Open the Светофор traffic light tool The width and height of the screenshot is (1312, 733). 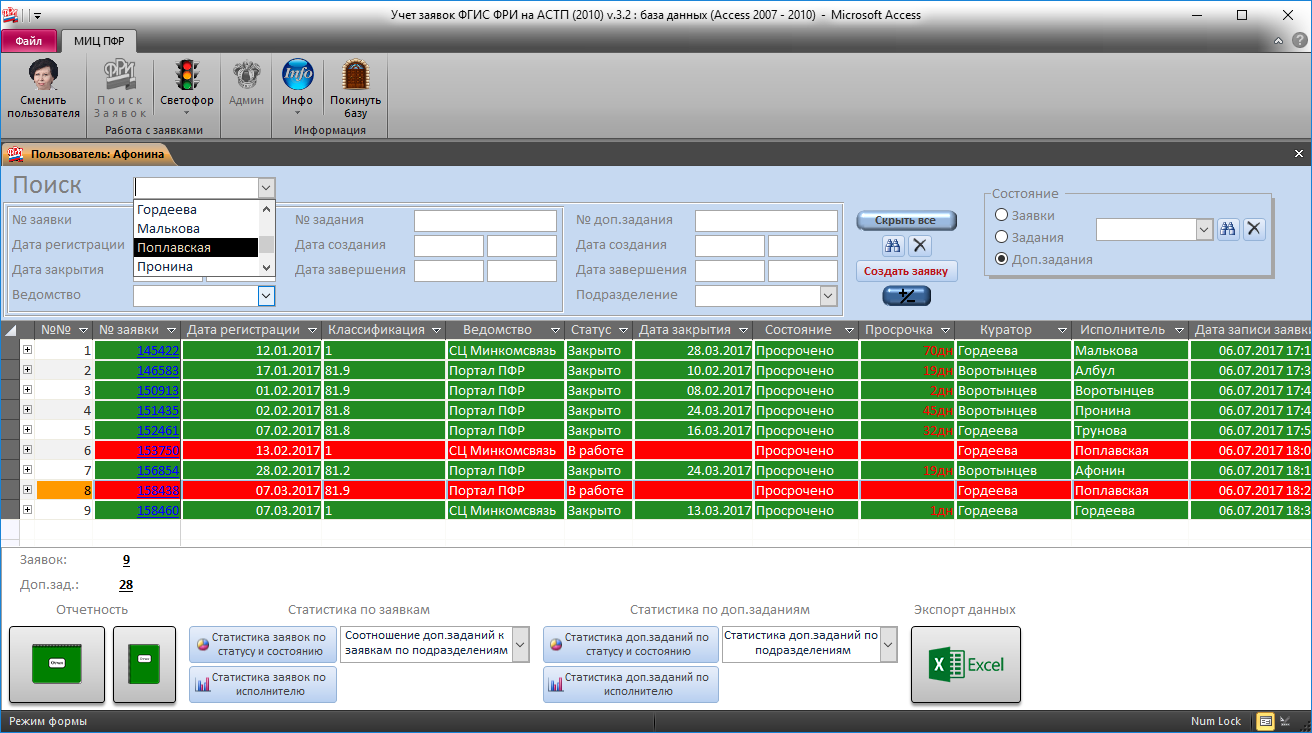[186, 77]
